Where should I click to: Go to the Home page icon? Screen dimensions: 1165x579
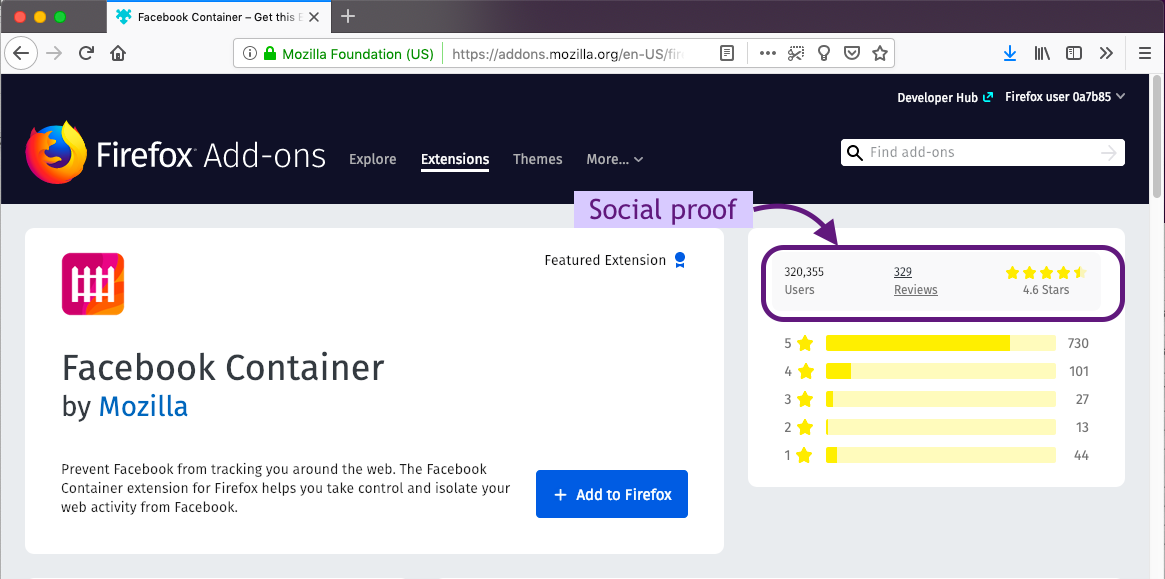(117, 53)
